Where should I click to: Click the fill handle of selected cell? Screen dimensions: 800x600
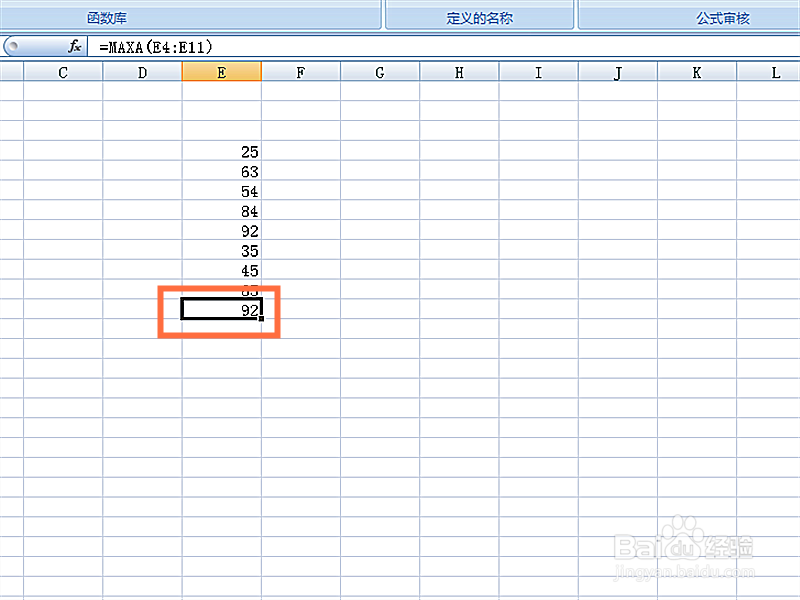point(261,318)
